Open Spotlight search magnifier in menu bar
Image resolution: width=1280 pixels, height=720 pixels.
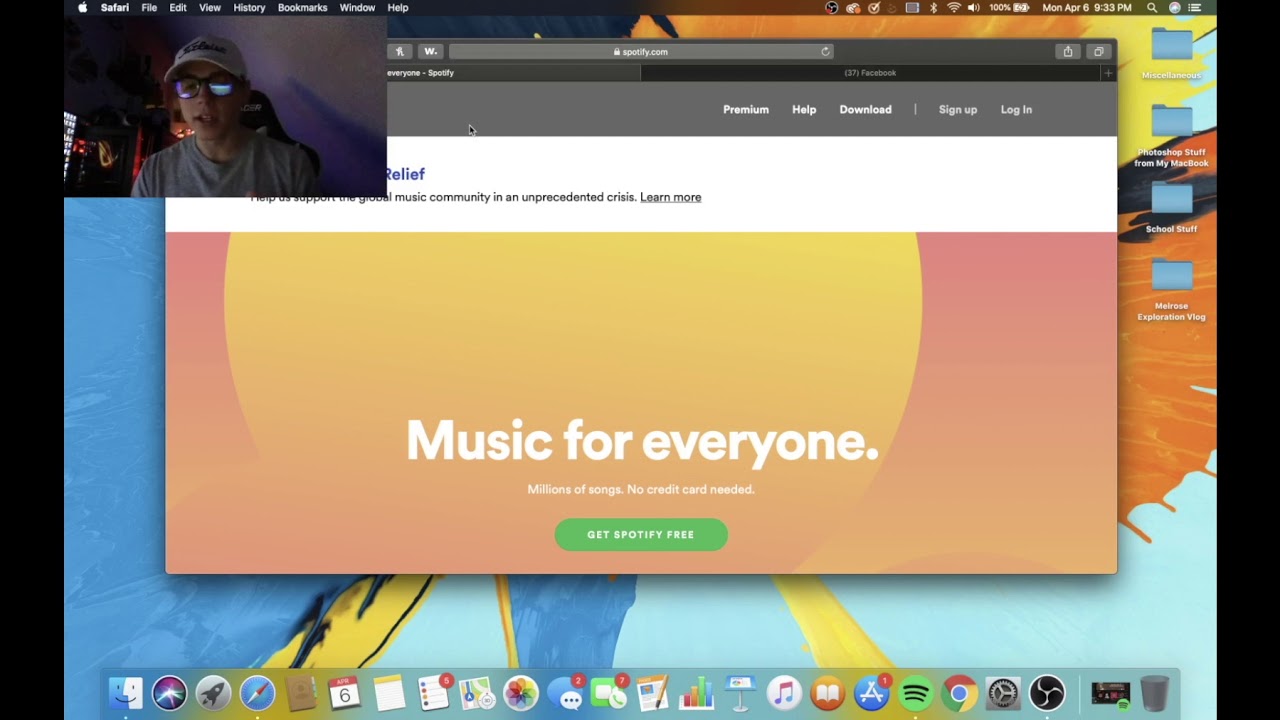[x=1152, y=7]
